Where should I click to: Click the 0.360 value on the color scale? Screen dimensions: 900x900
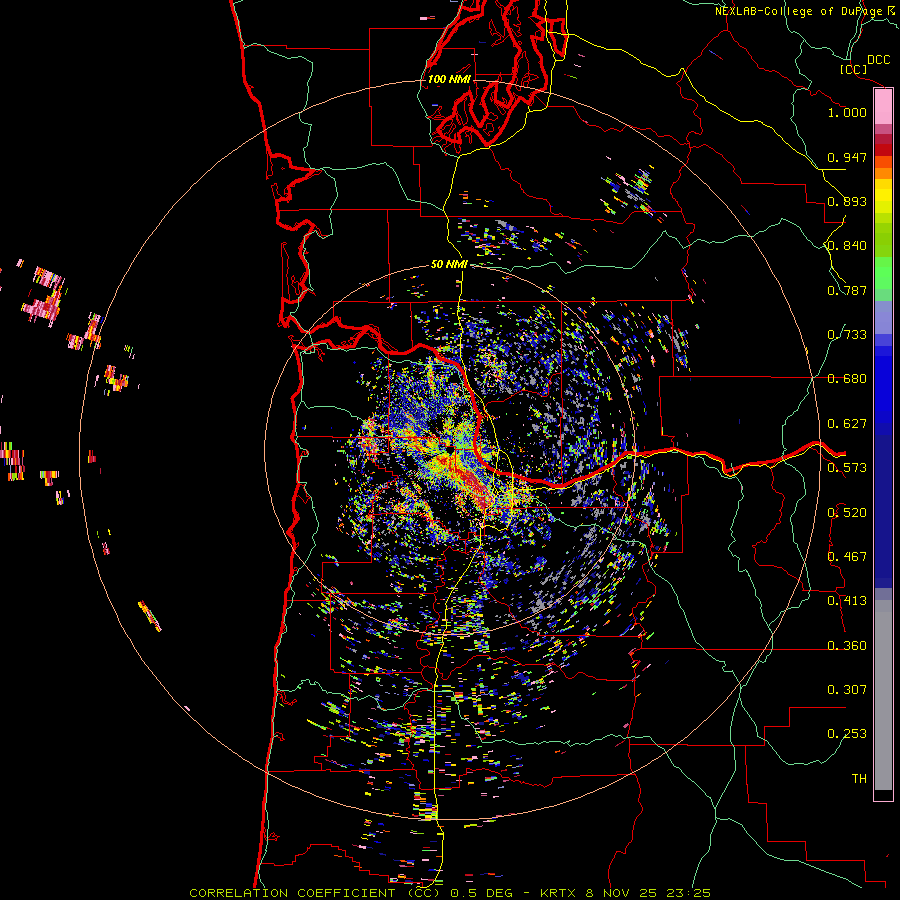click(847, 646)
